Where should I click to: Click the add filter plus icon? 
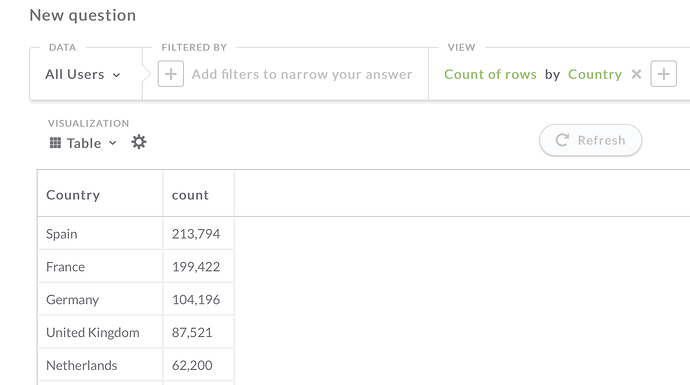tap(171, 74)
